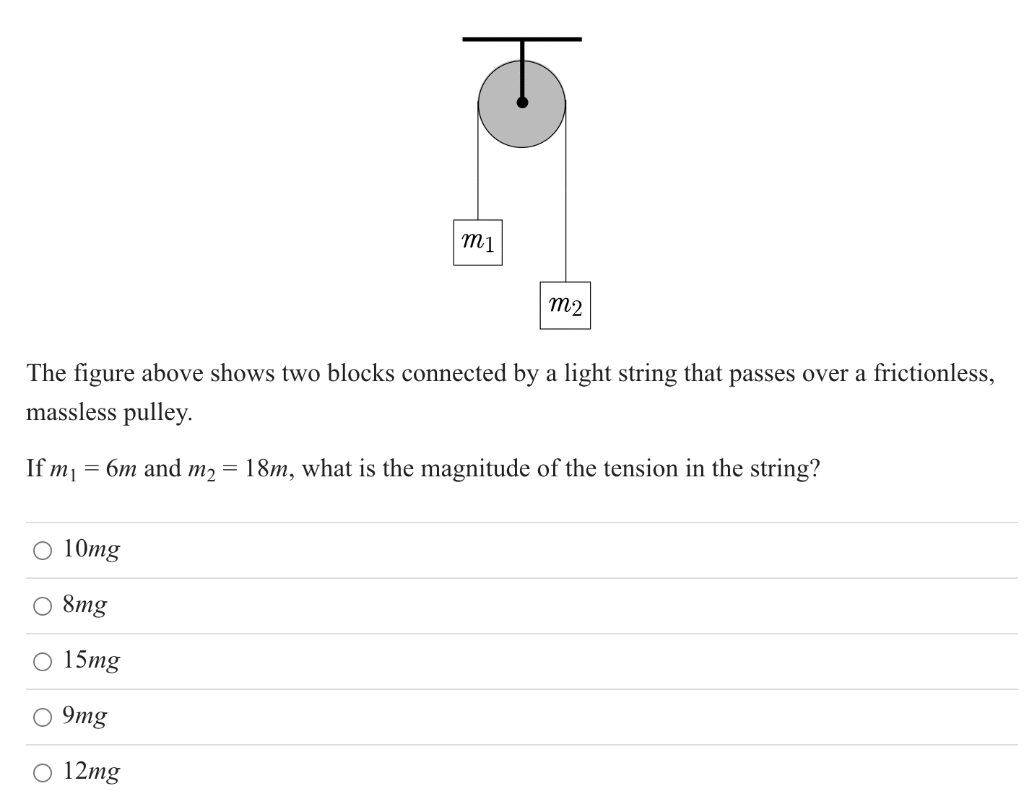Mark the 9mg radio button
Viewport: 1024px width, 804px height.
[x=42, y=717]
